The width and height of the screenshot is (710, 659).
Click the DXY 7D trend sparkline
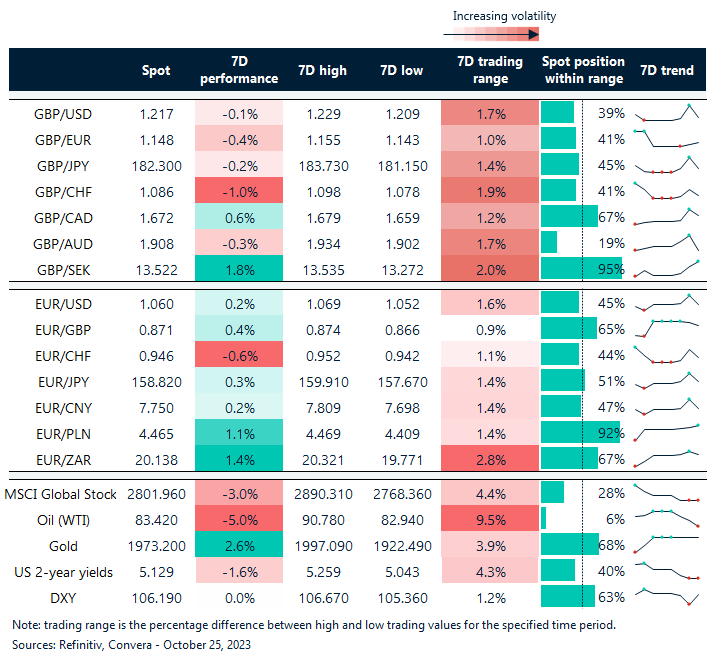tap(666, 597)
